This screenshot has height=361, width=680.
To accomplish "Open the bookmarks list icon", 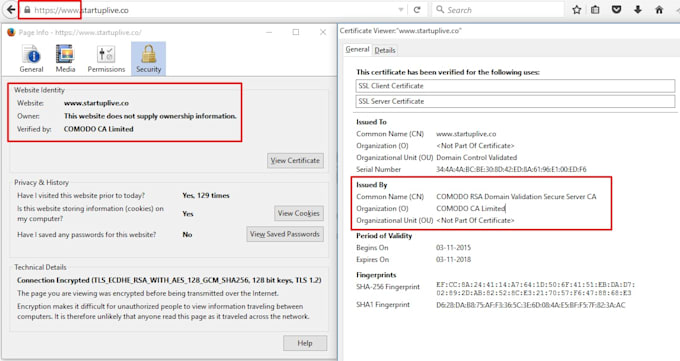I will click(x=595, y=10).
